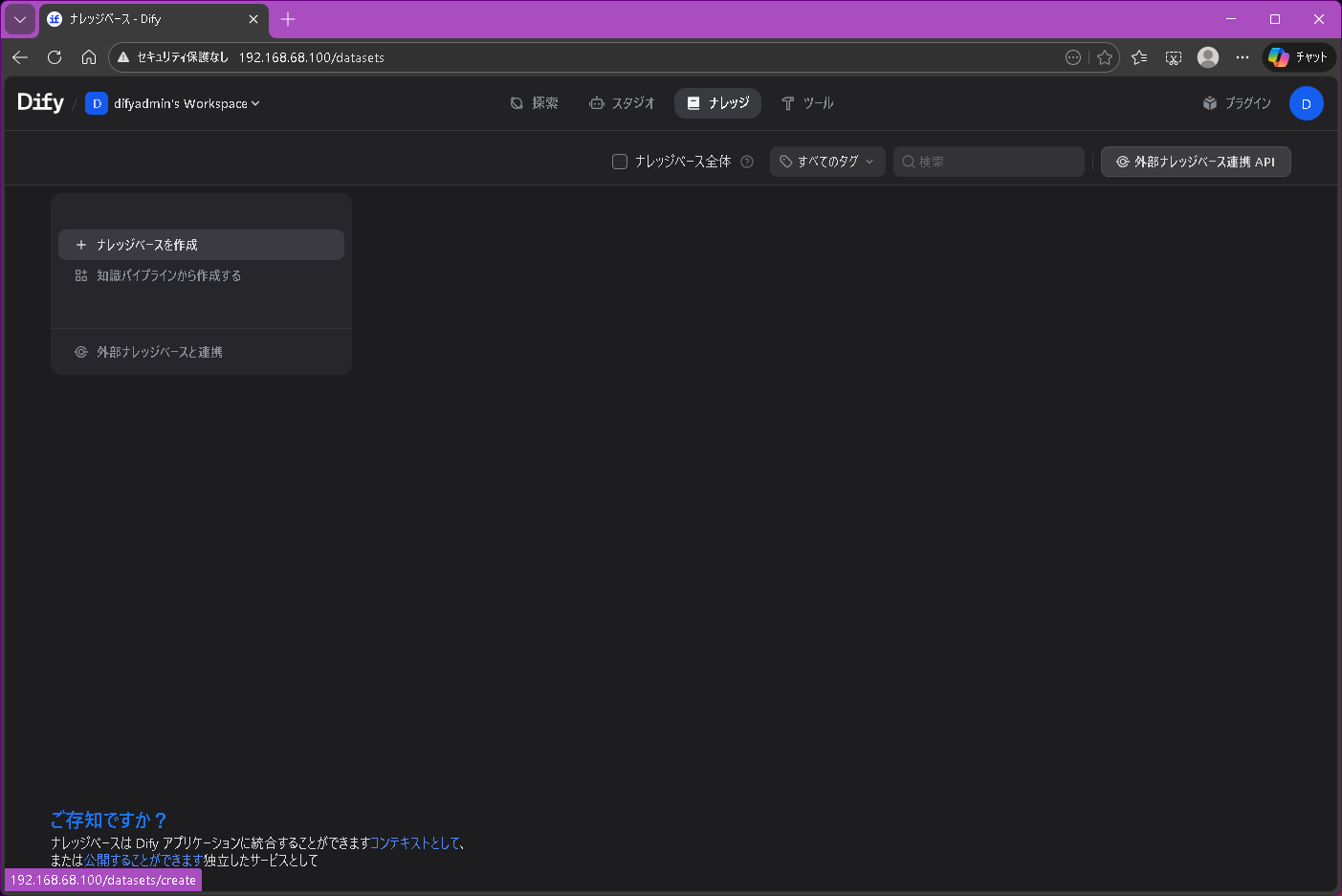Choose 知識パイプラインから作成する
The width and height of the screenshot is (1342, 896).
(201, 275)
